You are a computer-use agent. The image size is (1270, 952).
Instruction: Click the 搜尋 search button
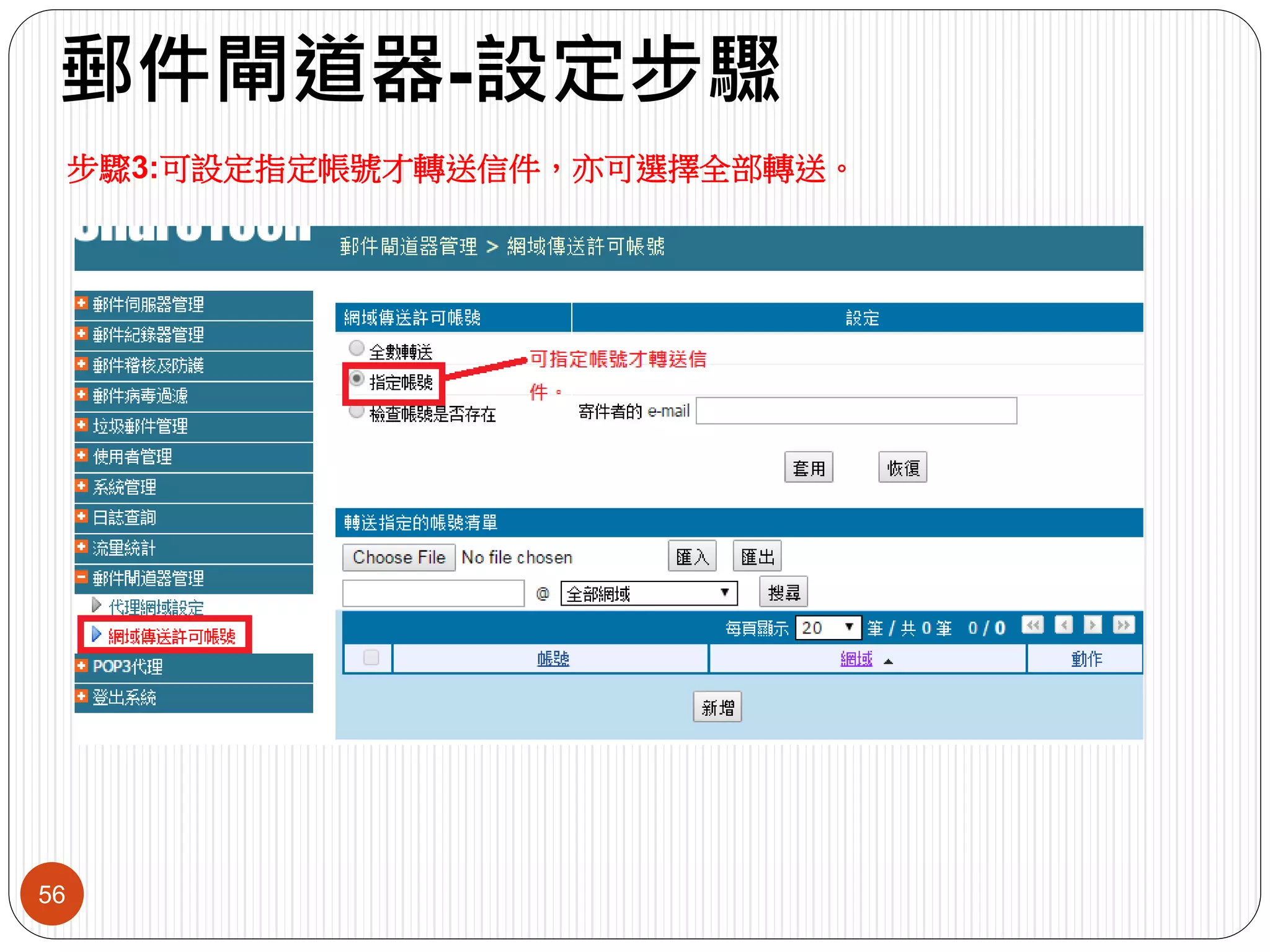[x=784, y=592]
